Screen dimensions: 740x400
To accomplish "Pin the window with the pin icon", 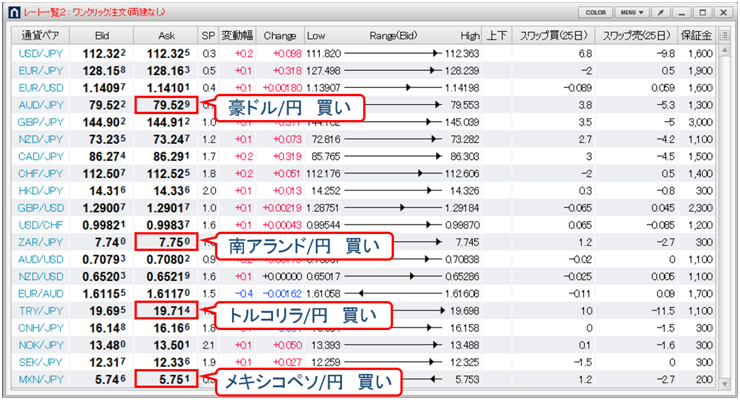I will [661, 13].
